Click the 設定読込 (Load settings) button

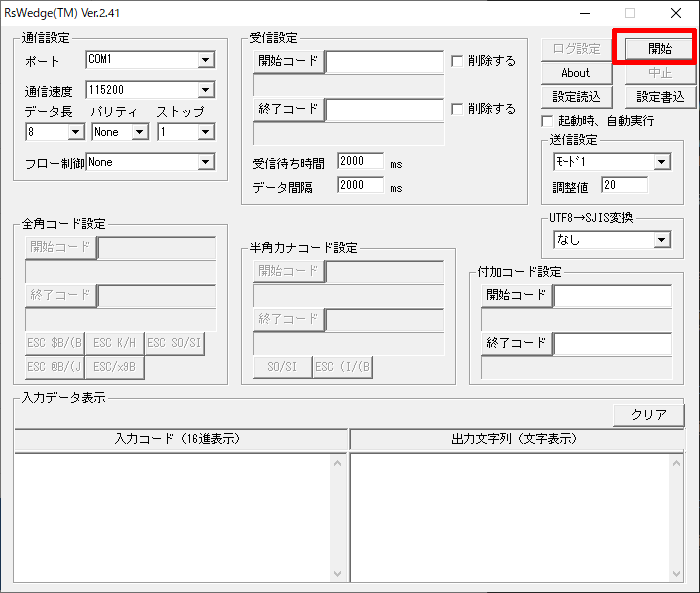(576, 97)
